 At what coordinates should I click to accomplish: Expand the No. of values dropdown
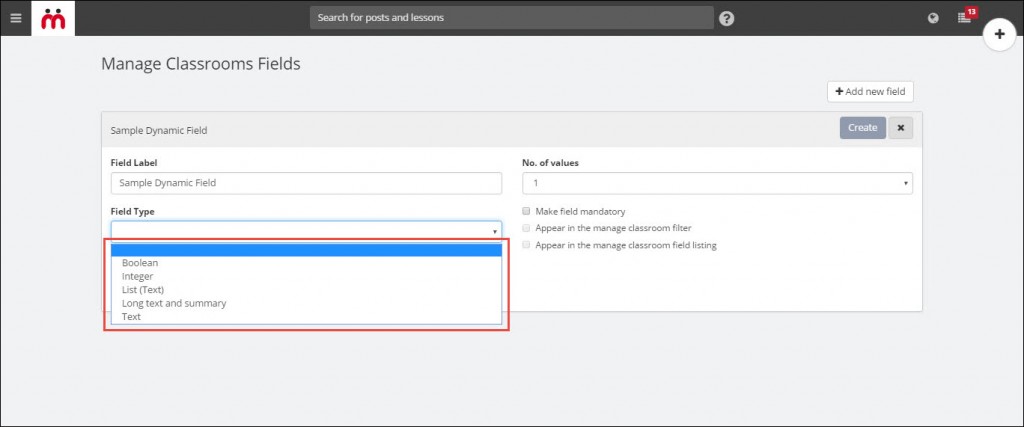(x=717, y=183)
